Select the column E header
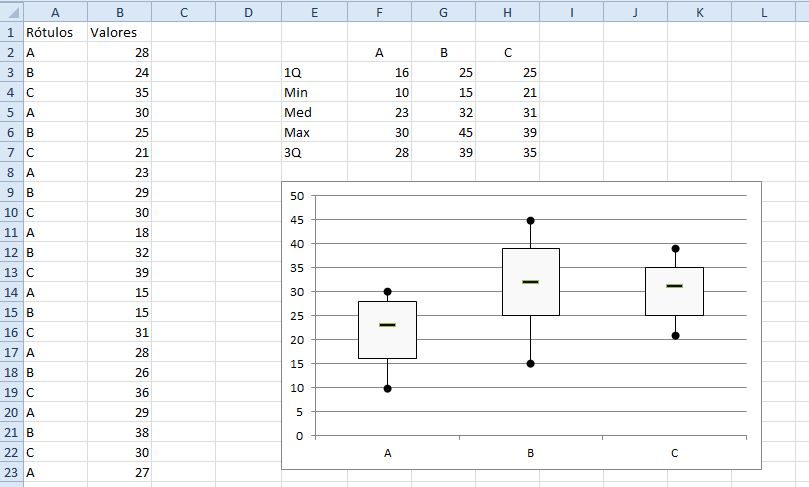Viewport: 809px width, 487px height. tap(314, 11)
